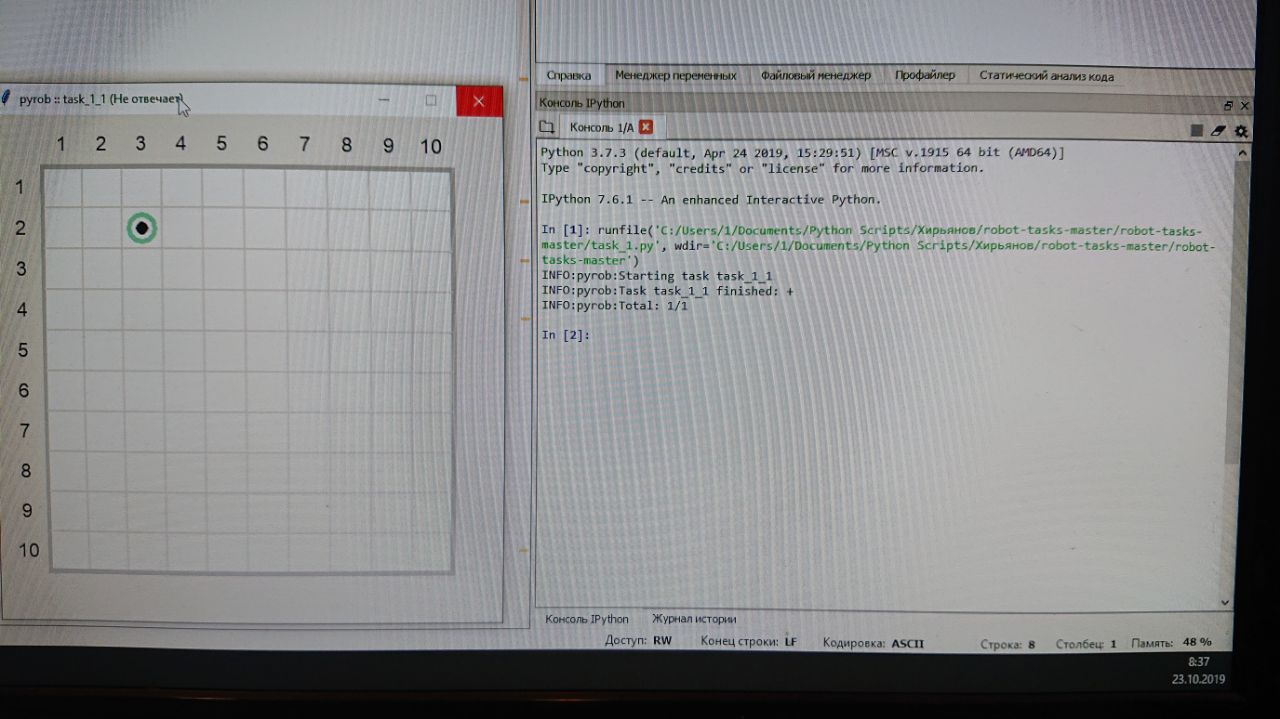Click the taskbar date 23.10.2019
The width and height of the screenshot is (1280, 719).
(x=1197, y=679)
